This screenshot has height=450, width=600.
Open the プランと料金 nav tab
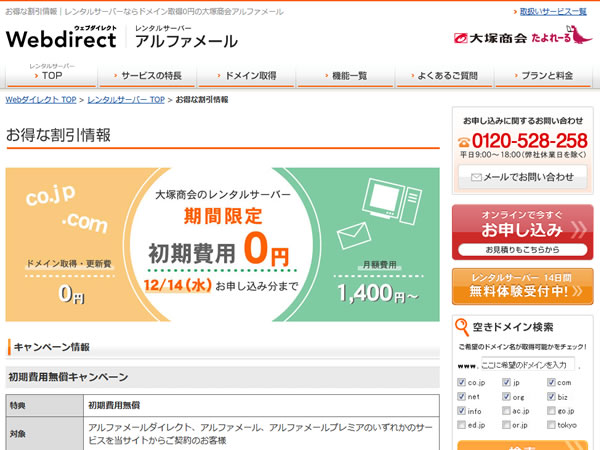543,74
